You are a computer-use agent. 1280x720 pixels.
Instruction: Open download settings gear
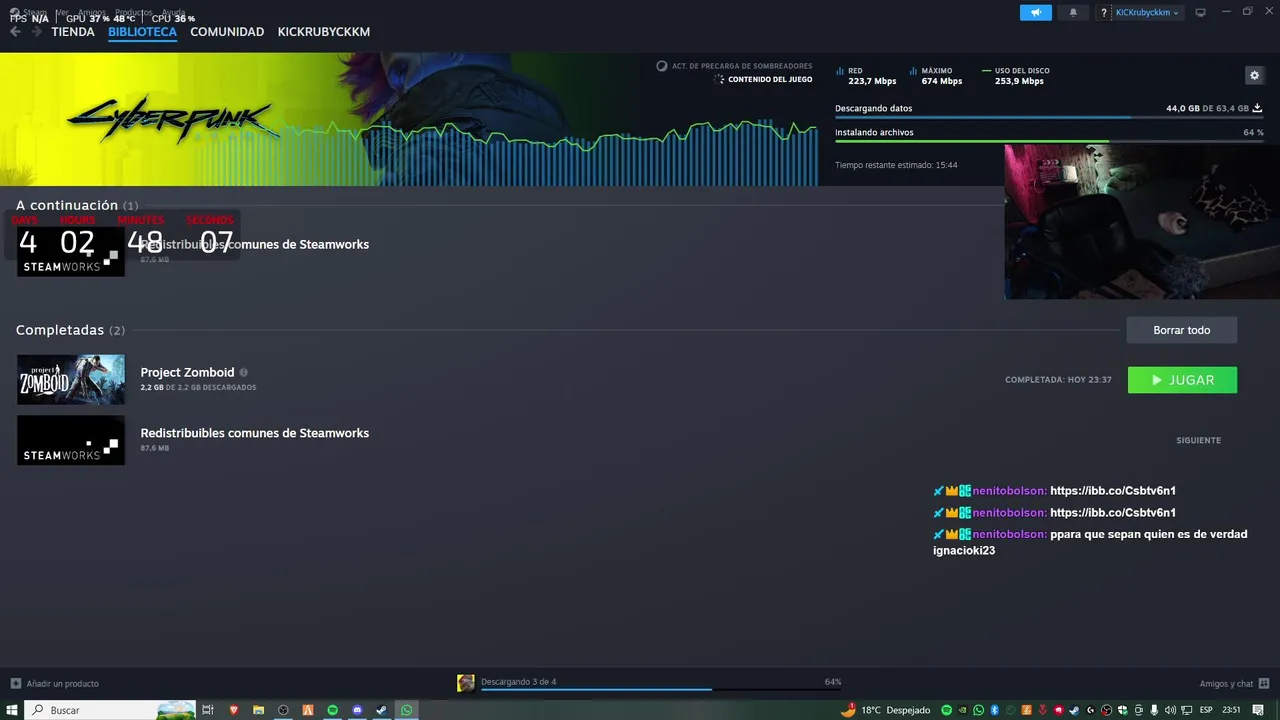tap(1254, 75)
